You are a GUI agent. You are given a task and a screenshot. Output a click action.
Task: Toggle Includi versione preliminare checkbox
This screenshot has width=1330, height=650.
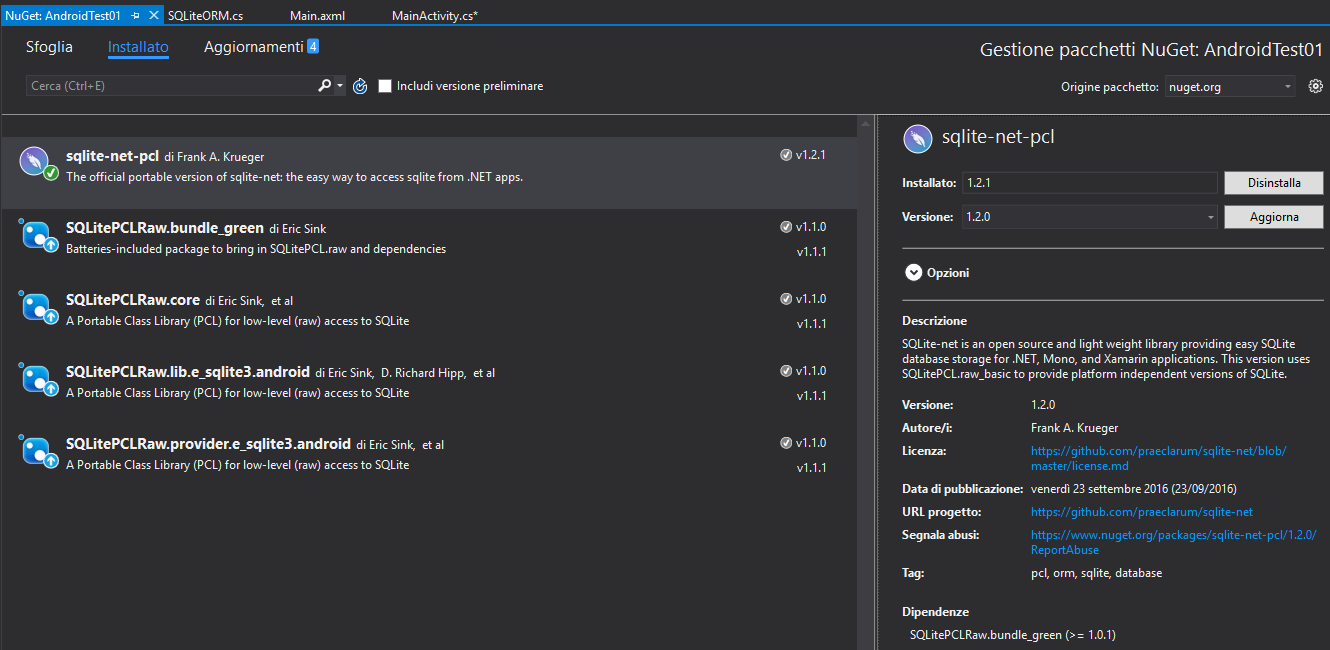tap(385, 86)
